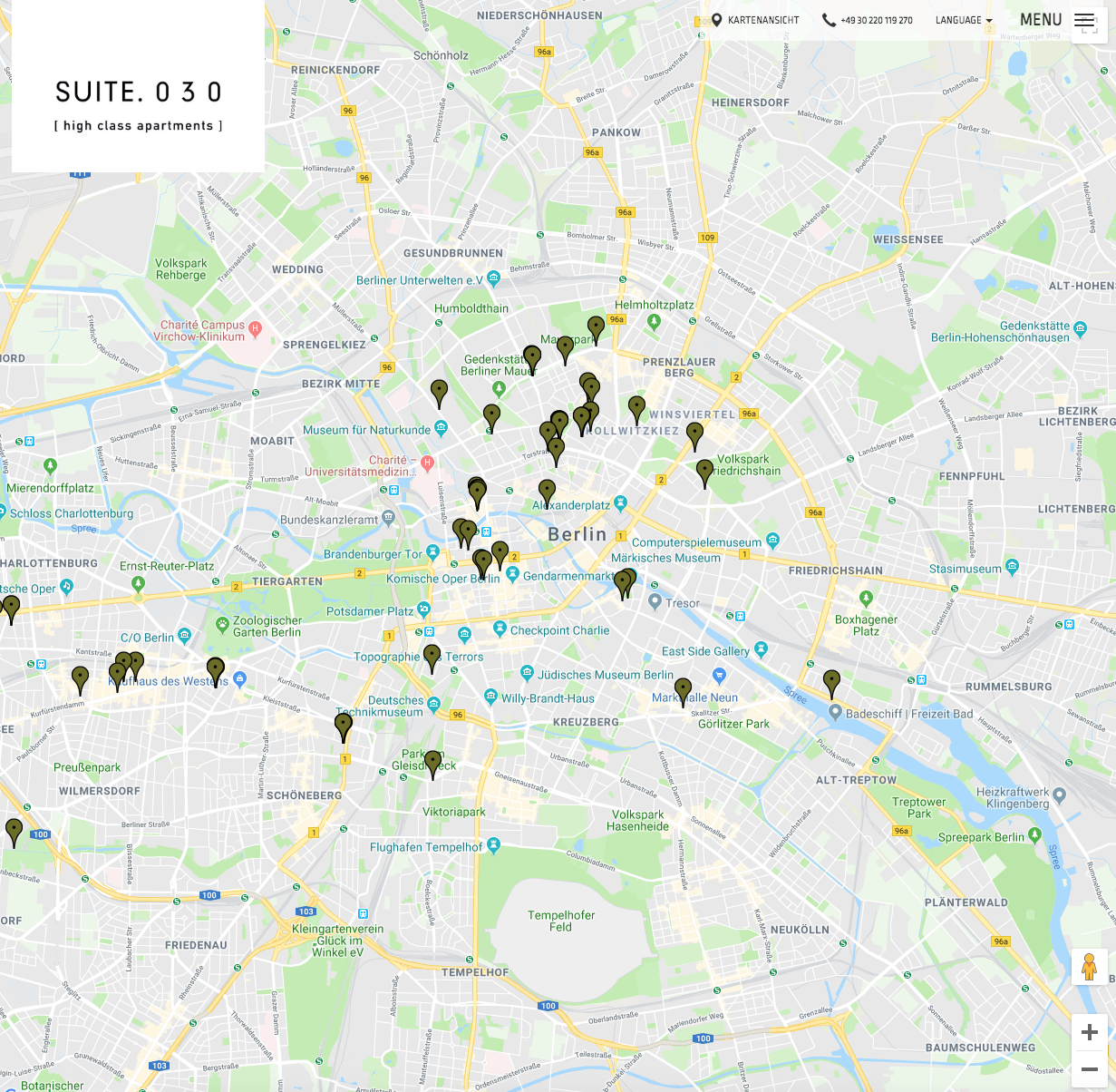The image size is (1116, 1092).
Task: Click the SUITE. 030 logo
Action: click(138, 86)
